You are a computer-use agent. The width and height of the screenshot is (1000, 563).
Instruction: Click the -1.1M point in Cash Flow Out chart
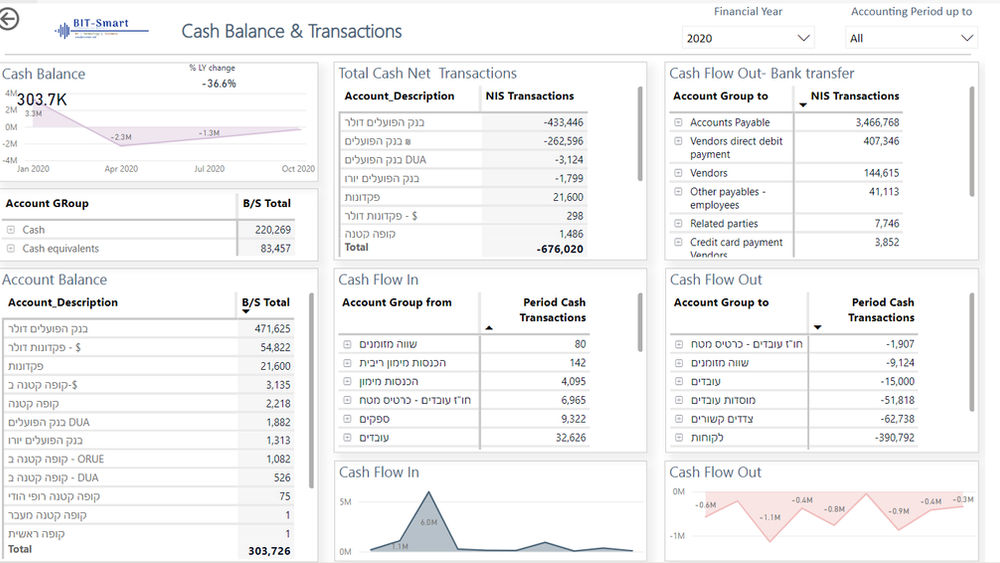click(770, 541)
